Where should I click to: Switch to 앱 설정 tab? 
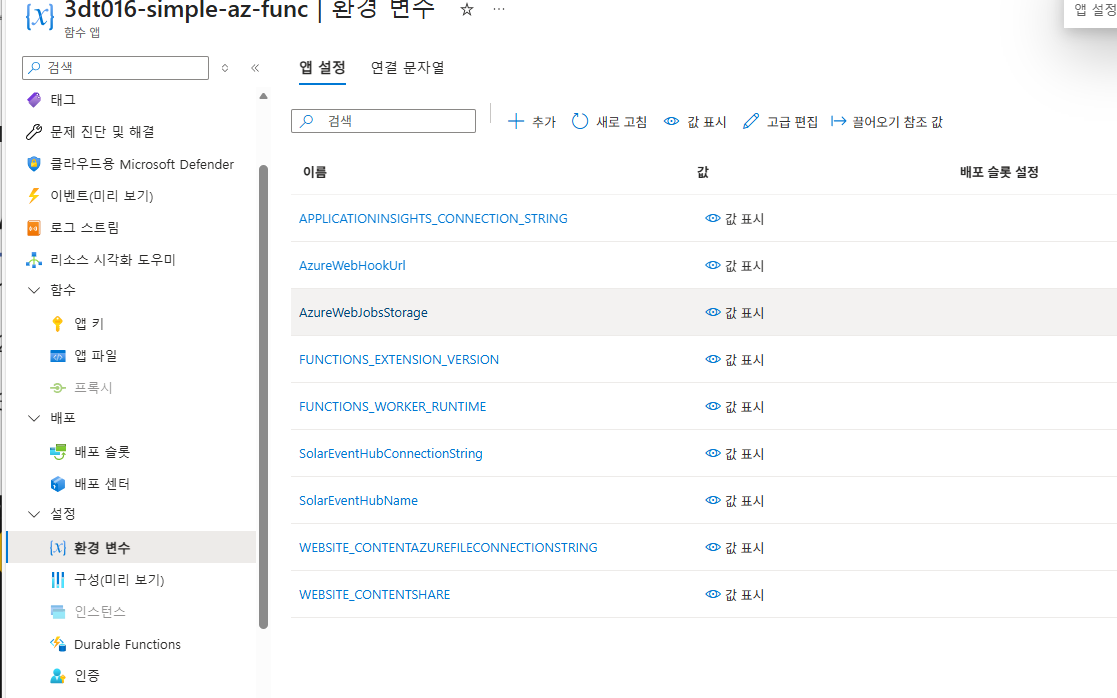[322, 68]
